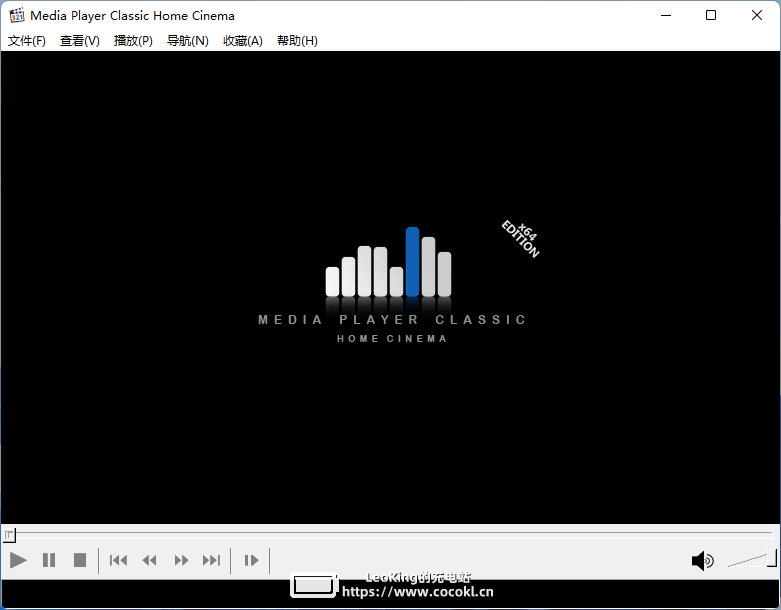Click the video area logo
781x610 pixels.
(392, 285)
